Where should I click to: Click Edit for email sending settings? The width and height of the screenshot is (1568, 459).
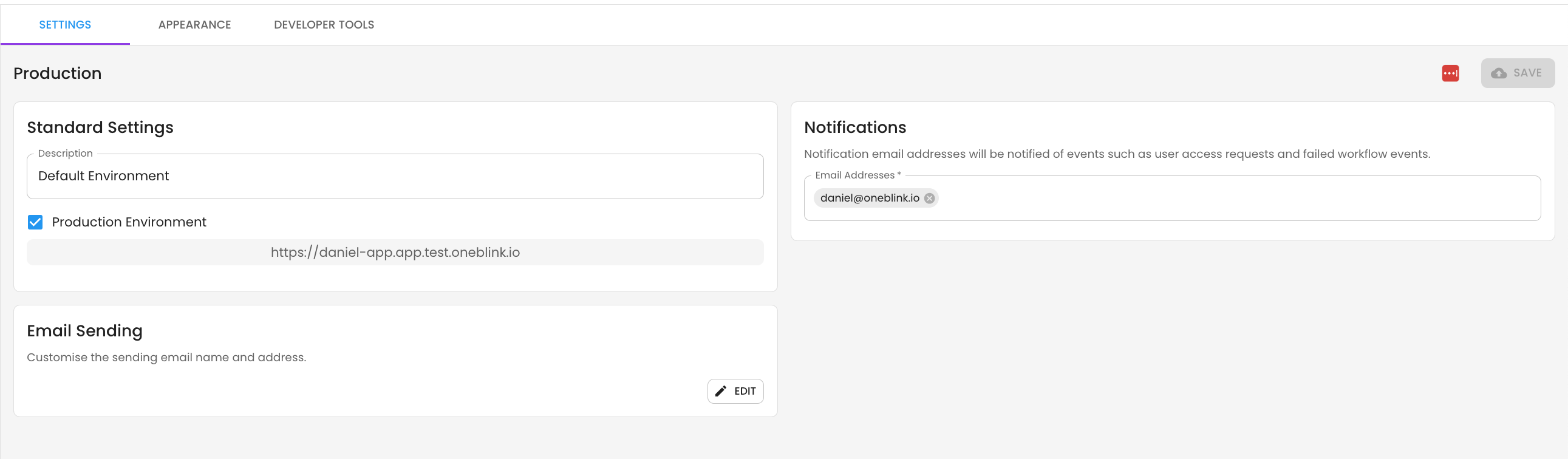click(735, 391)
